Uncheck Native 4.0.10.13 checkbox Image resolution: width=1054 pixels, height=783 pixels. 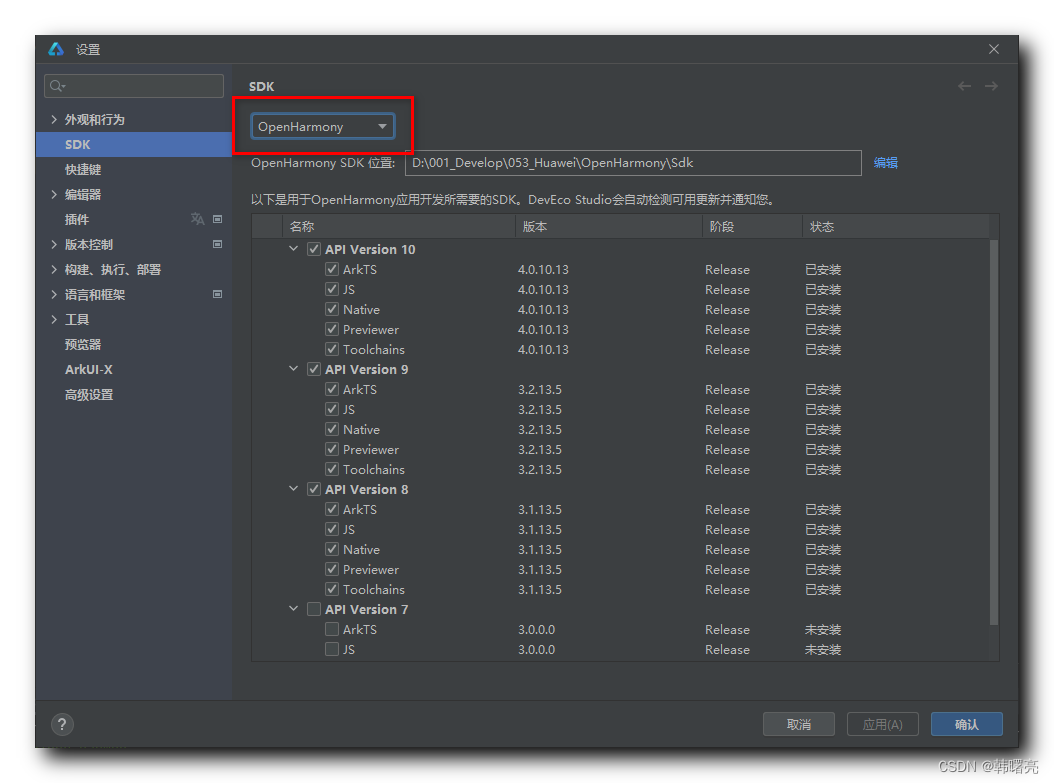coord(331,309)
